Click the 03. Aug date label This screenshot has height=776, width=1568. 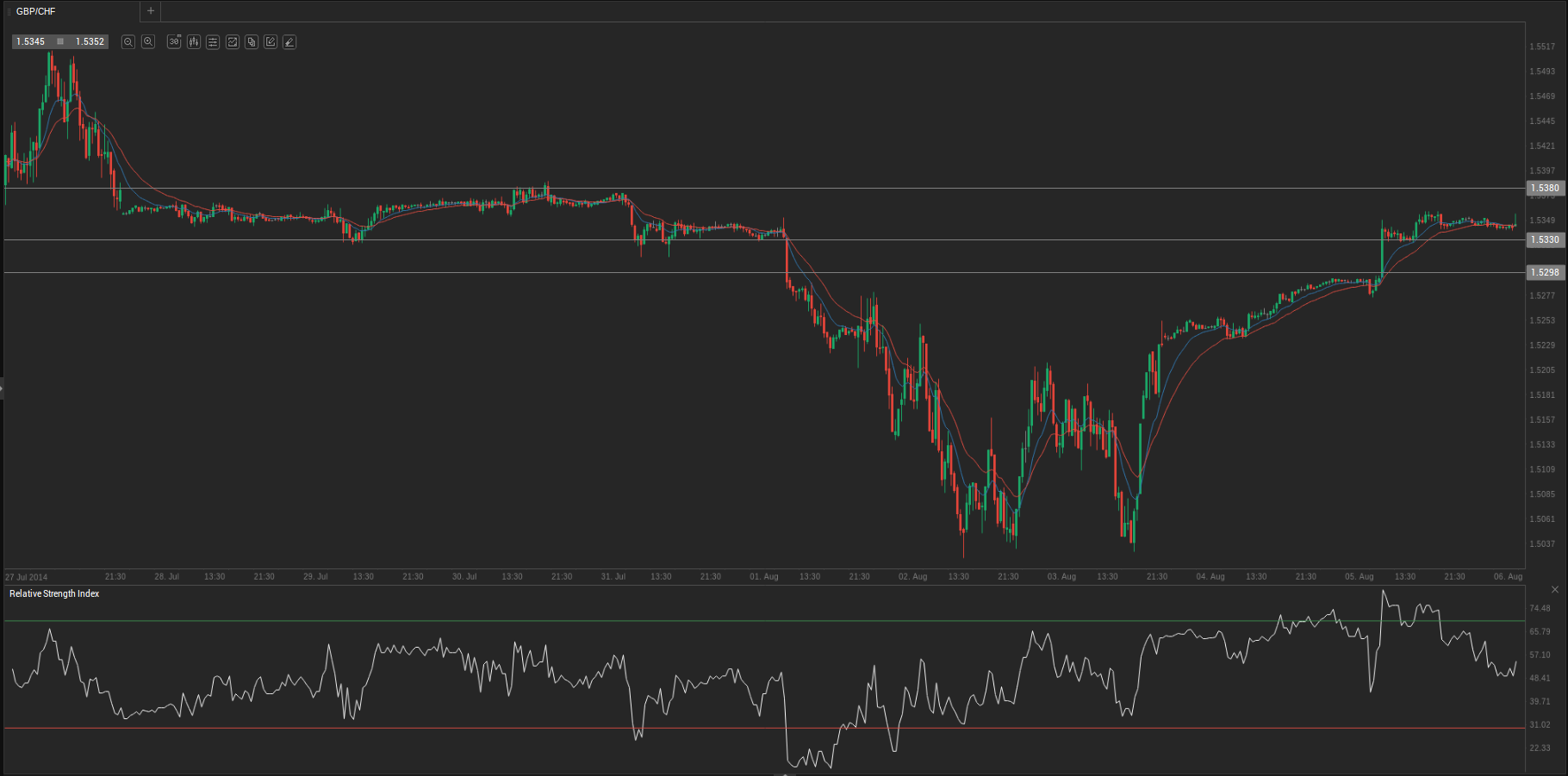coord(1061,577)
